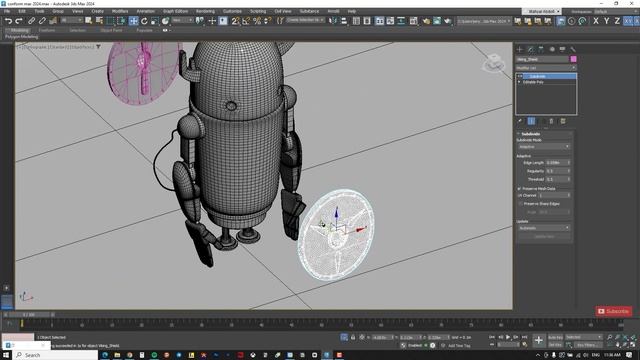Select the Select Object tool
This screenshot has height=360, width=640.
coord(89,21)
